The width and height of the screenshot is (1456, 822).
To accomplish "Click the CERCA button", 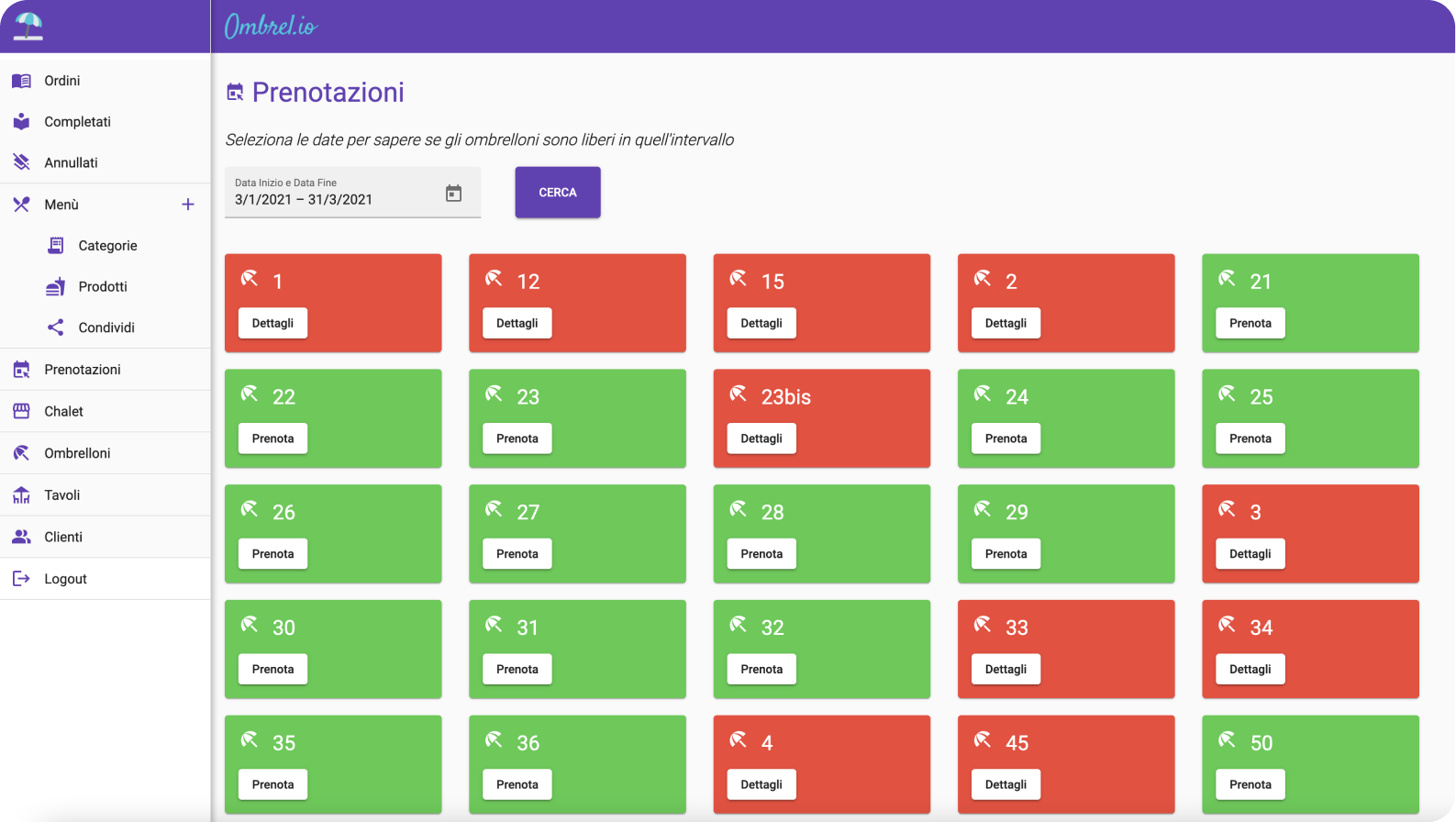I will 558,193.
